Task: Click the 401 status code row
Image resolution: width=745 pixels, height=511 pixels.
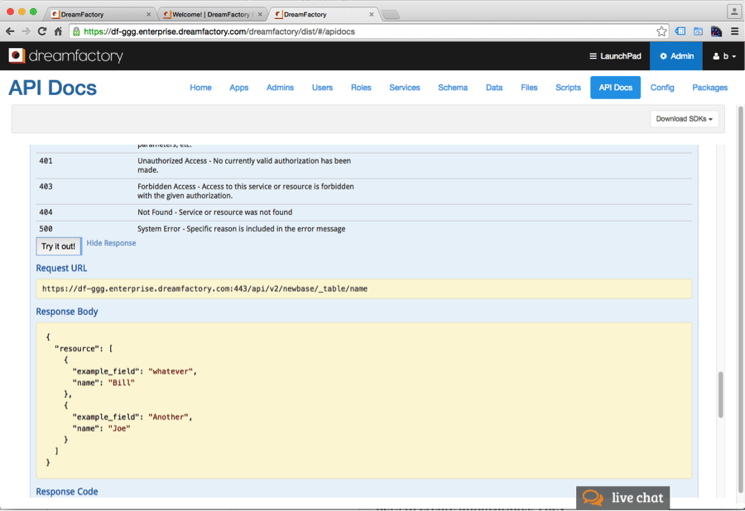Action: [x=364, y=165]
